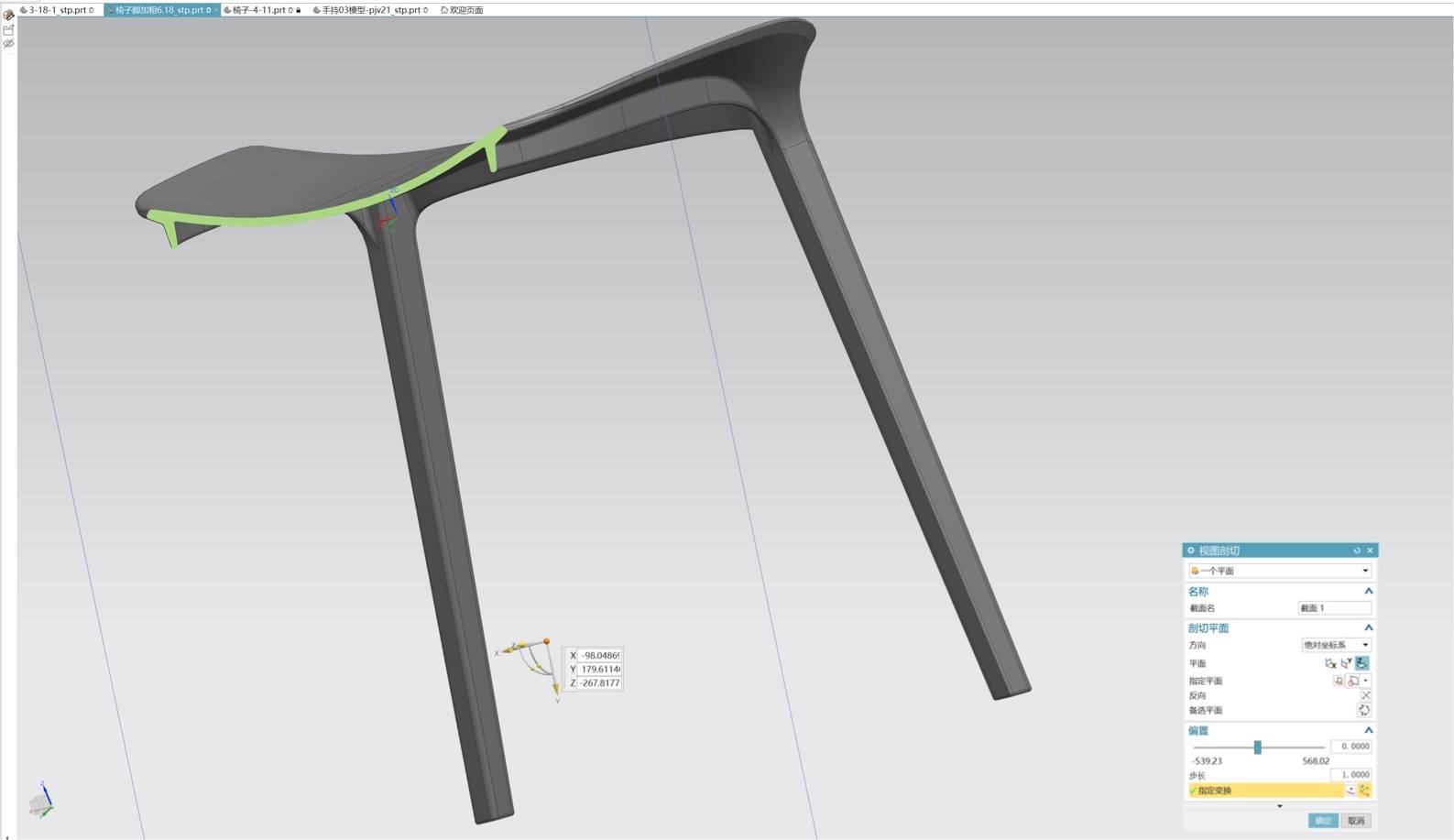Switch to the 3-18-1_stp.prt tab

(57, 10)
